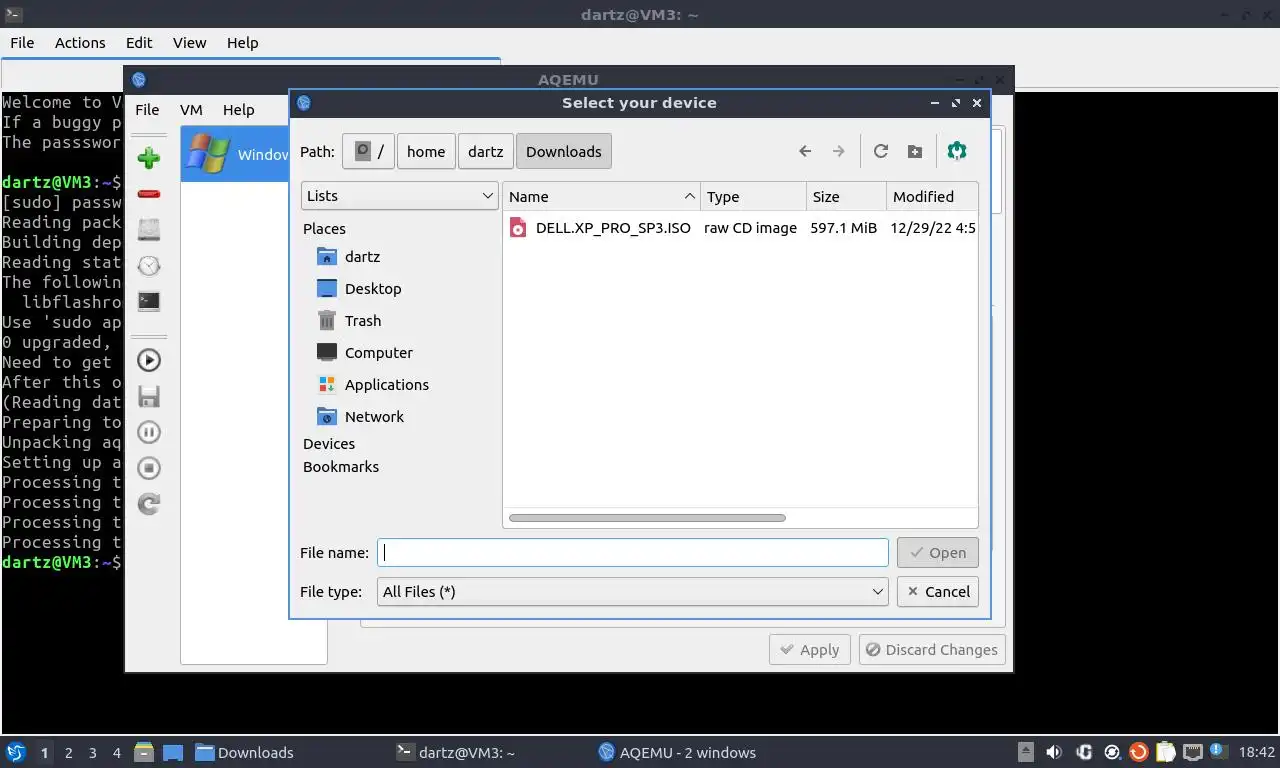Image resolution: width=1280 pixels, height=768 pixels.
Task: Open the 'Lists' side pane dropdown
Action: pyautogui.click(x=400, y=196)
